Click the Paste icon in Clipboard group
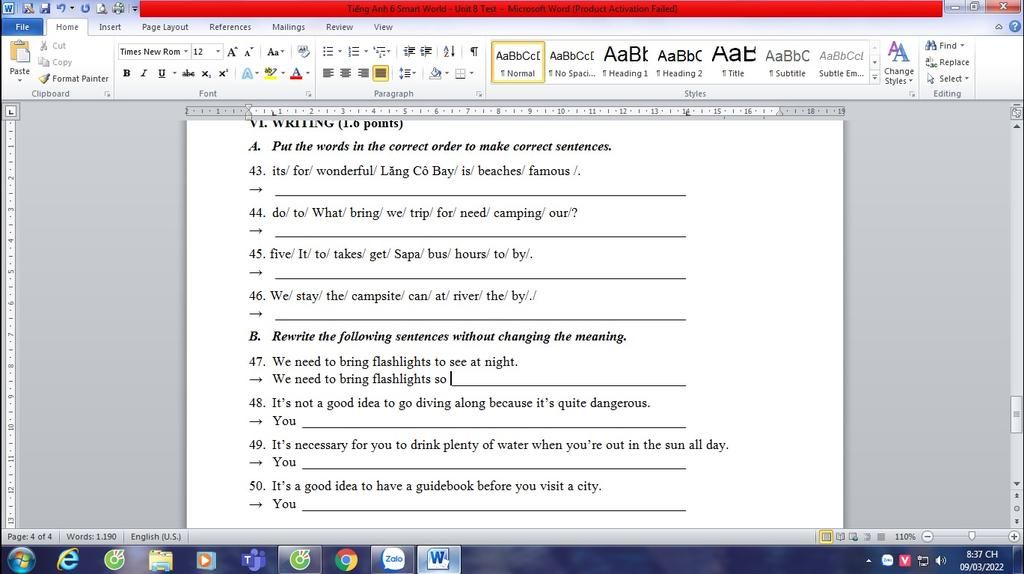This screenshot has width=1024, height=574. click(20, 54)
